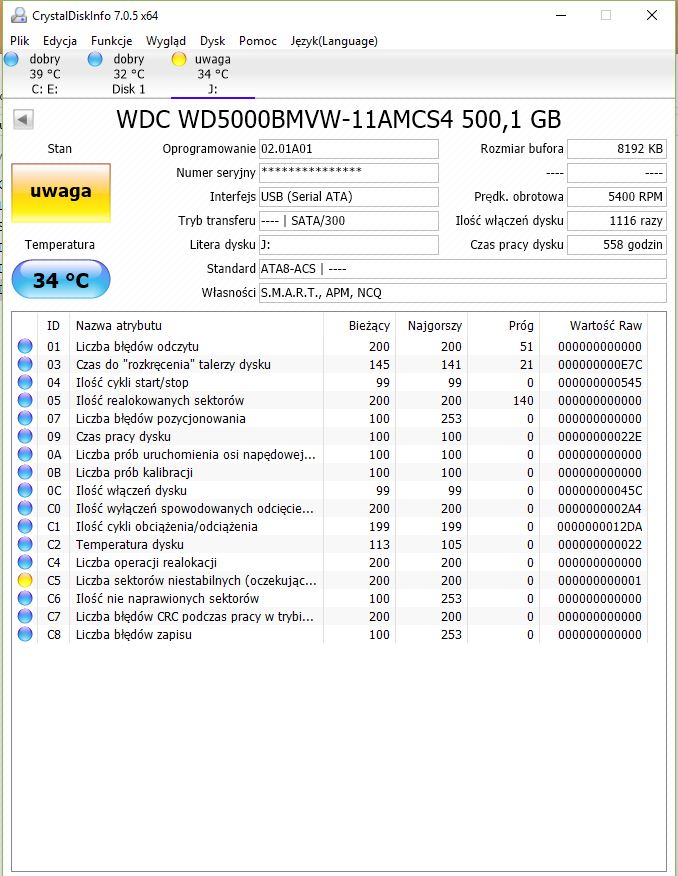Click the status orb of attribute C8
The height and width of the screenshot is (876, 678).
25,634
